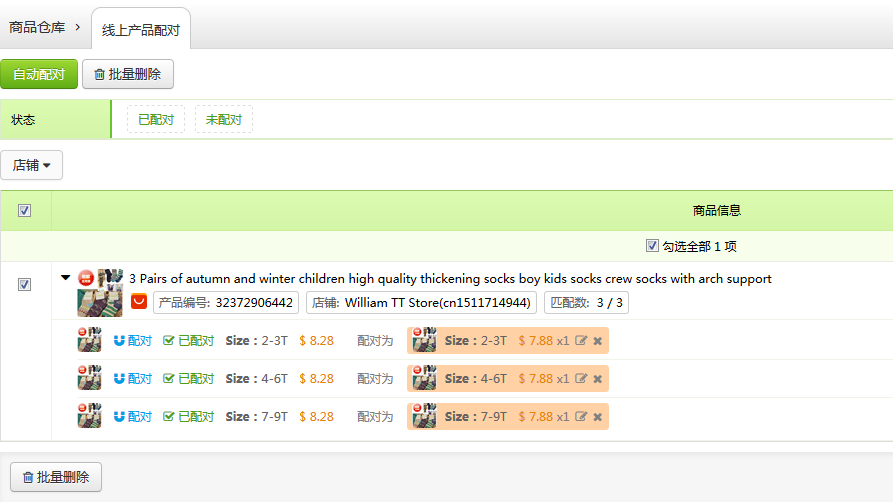Click the edit icon for Size 4-6T pairing
Image resolution: width=893 pixels, height=504 pixels.
click(x=581, y=379)
